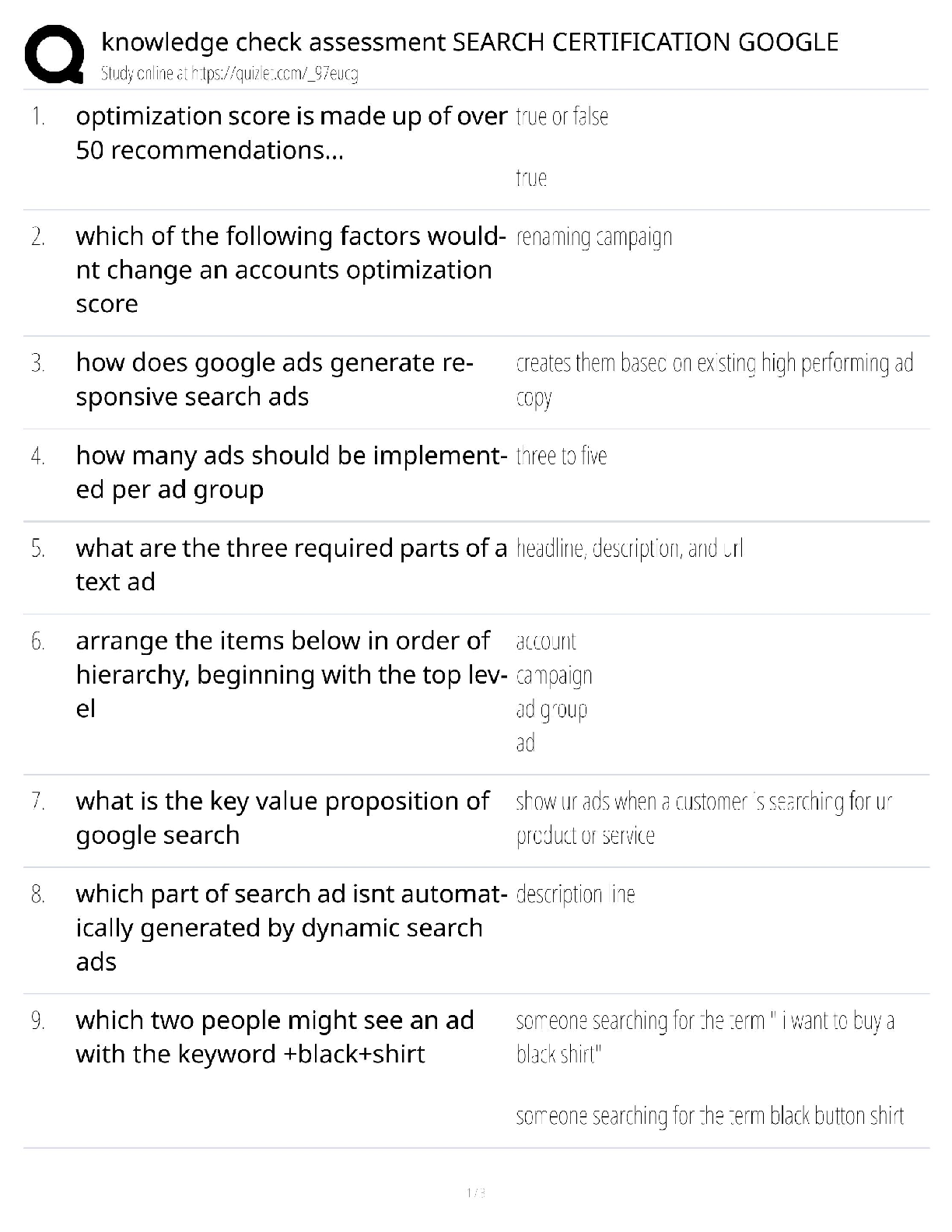Click question number 4 marker

coord(38,457)
